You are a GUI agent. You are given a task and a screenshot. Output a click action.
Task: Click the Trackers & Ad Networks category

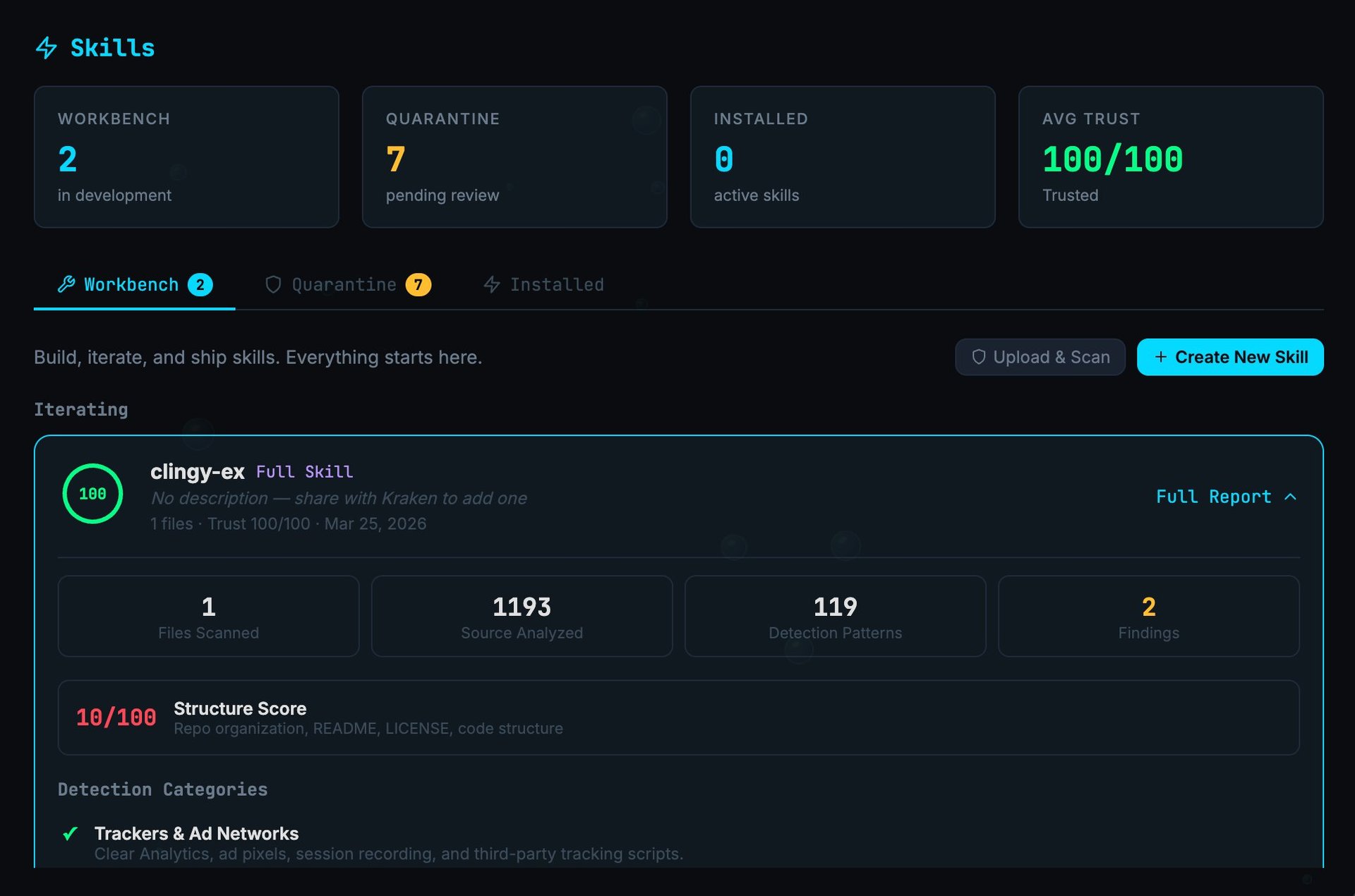coord(196,833)
